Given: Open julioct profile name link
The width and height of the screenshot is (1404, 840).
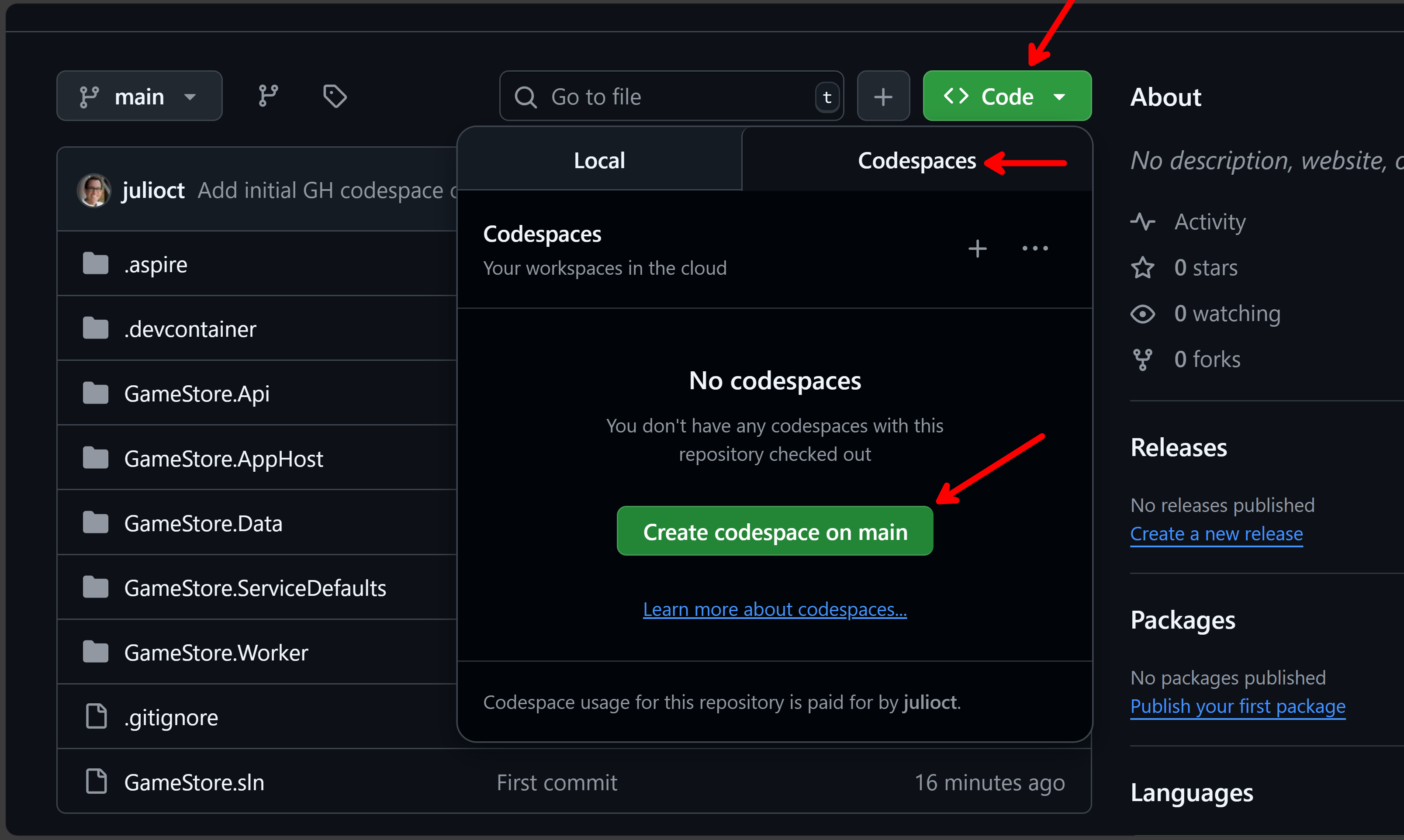Looking at the screenshot, I should [x=153, y=191].
